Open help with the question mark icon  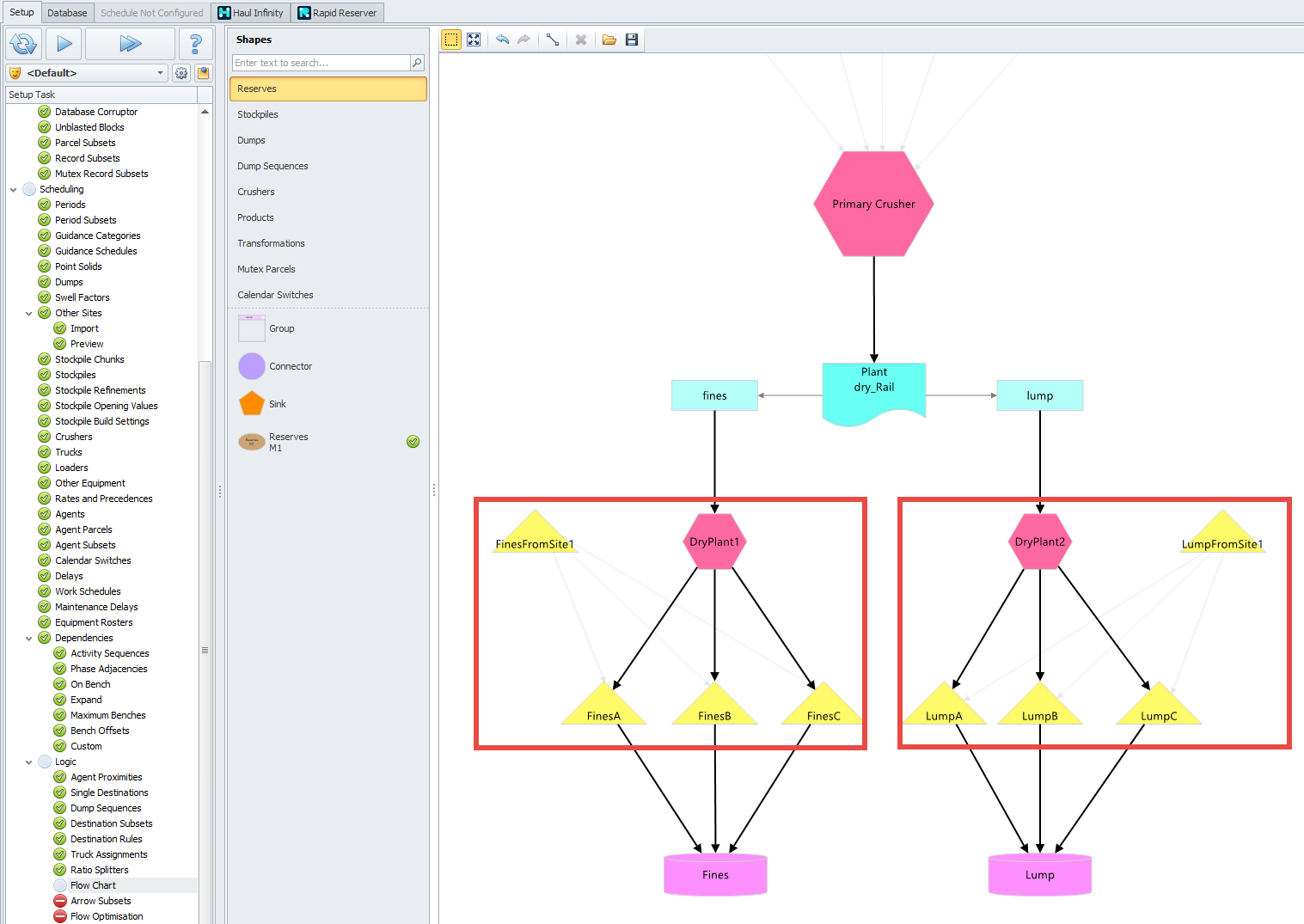pos(195,44)
